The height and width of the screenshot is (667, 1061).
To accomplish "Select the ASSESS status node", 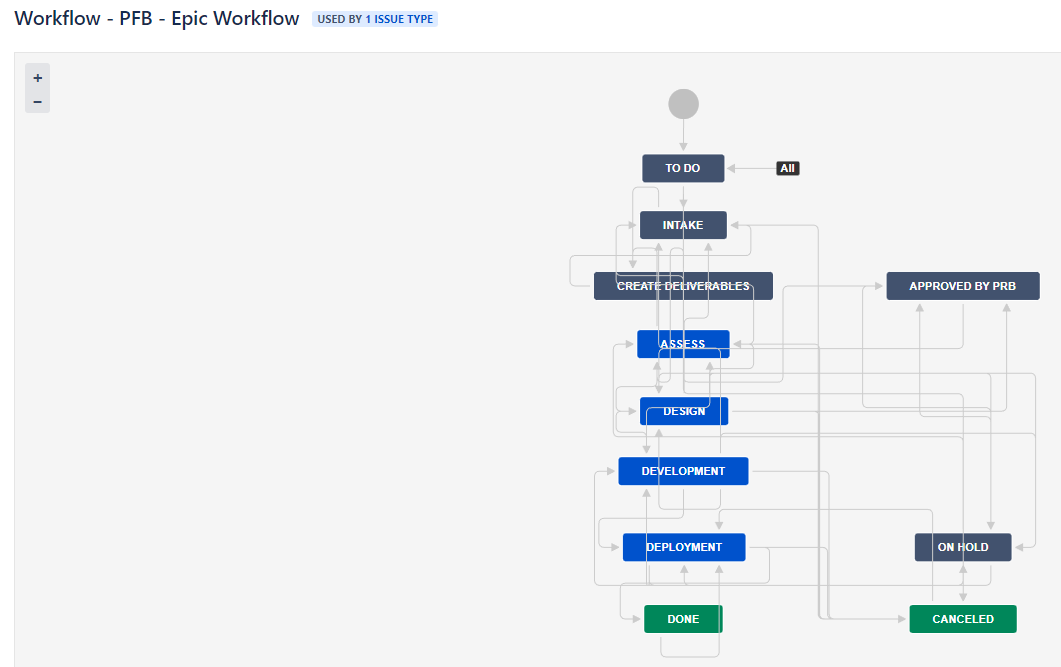I will point(683,344).
